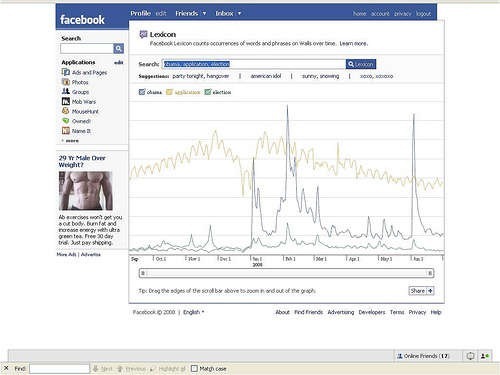Click the left handle of graph scroll bar
Image resolution: width=500 pixels, height=375 pixels.
143,273
